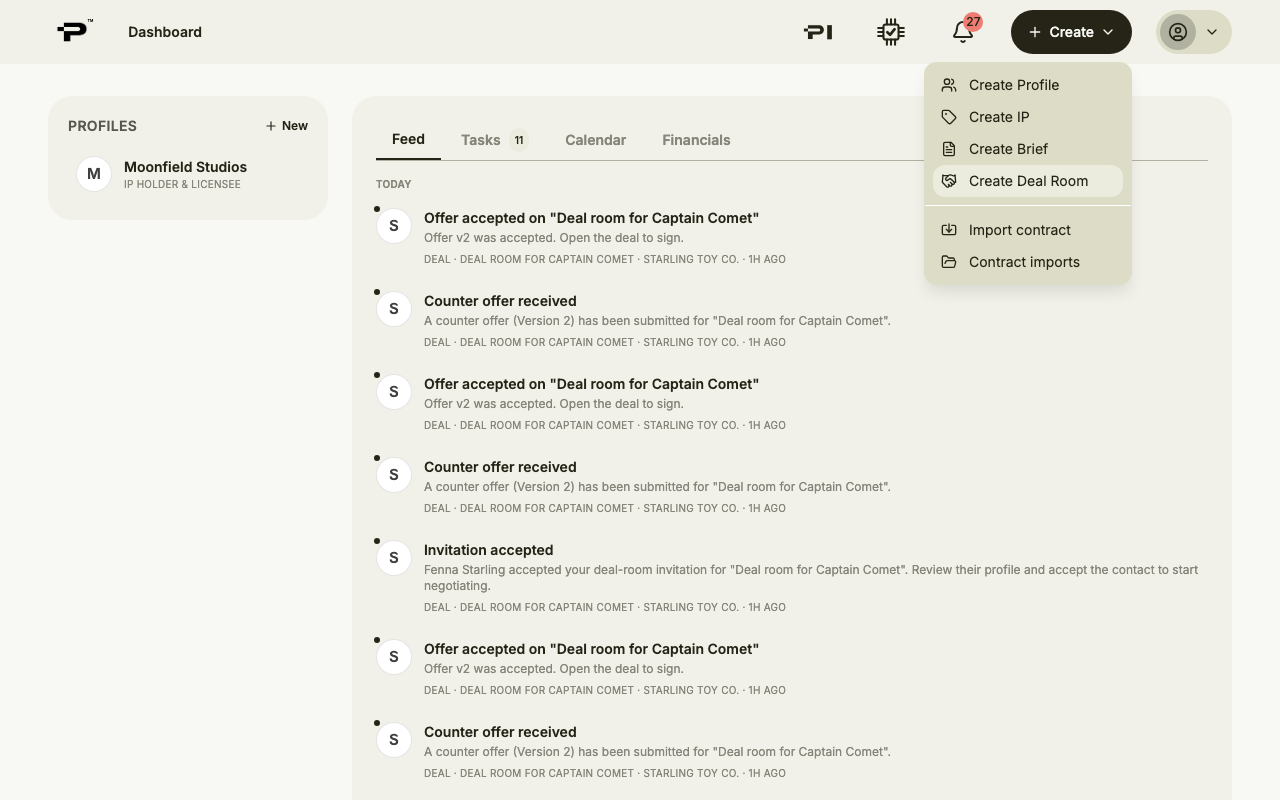Viewport: 1280px width, 800px height.
Task: Collapse the Create dropdown button
Action: [x=1071, y=32]
